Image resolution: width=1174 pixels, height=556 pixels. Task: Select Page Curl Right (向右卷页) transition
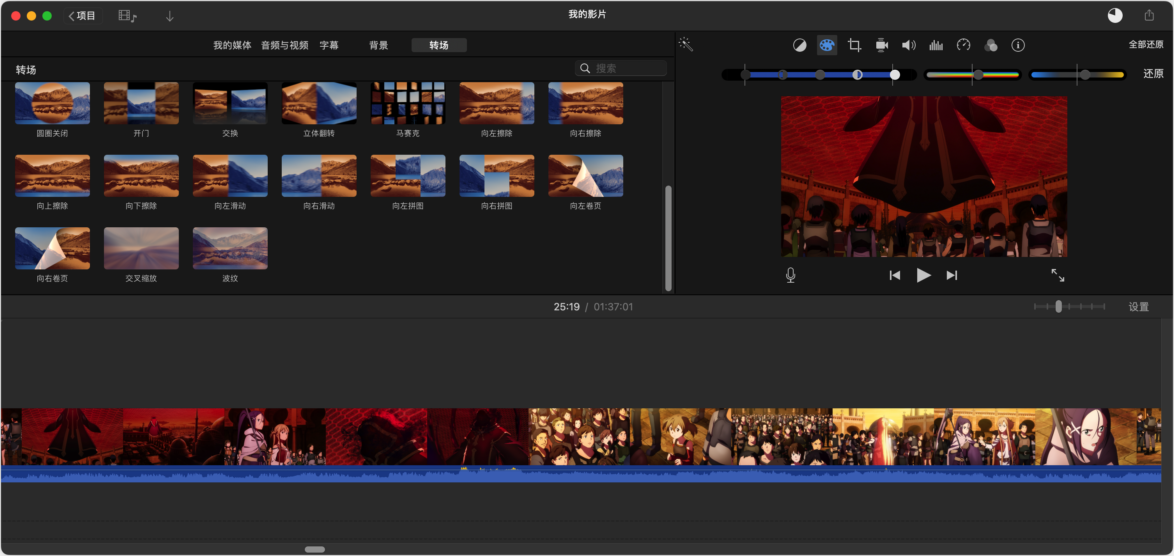point(52,248)
